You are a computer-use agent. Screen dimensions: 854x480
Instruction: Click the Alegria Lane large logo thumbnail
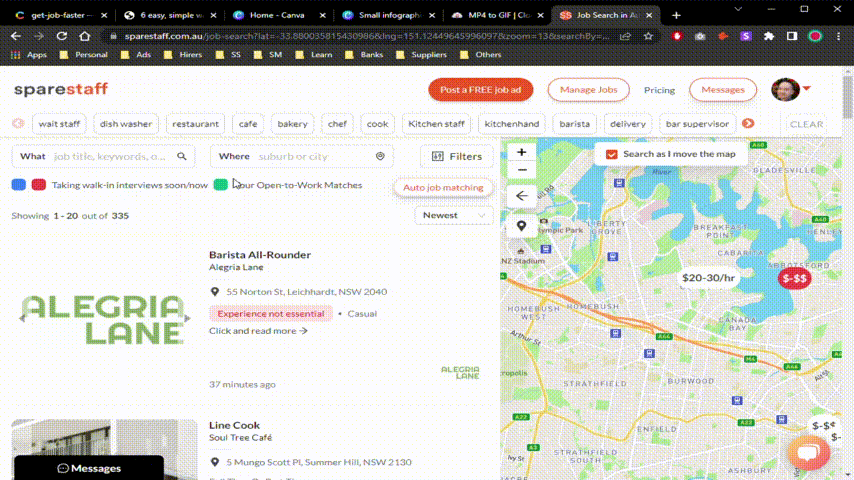click(104, 320)
